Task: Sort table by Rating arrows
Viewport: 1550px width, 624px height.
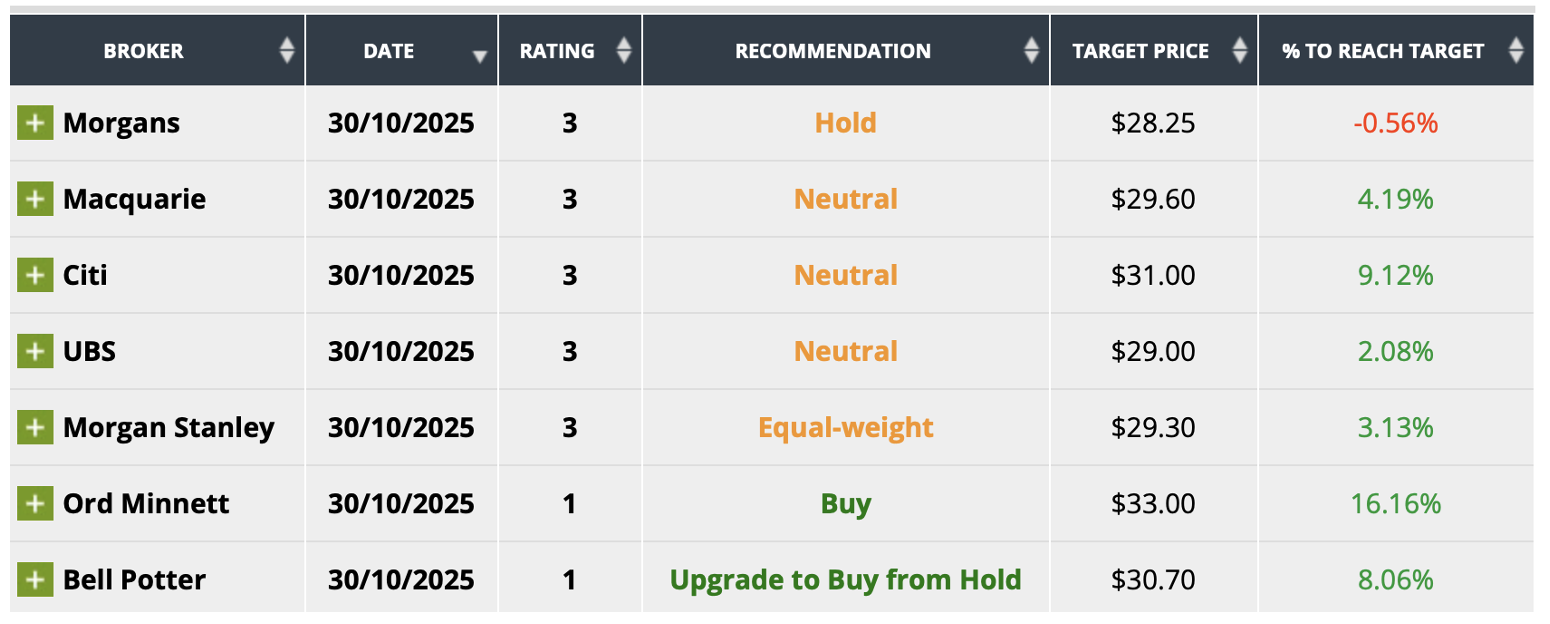Action: click(x=624, y=51)
